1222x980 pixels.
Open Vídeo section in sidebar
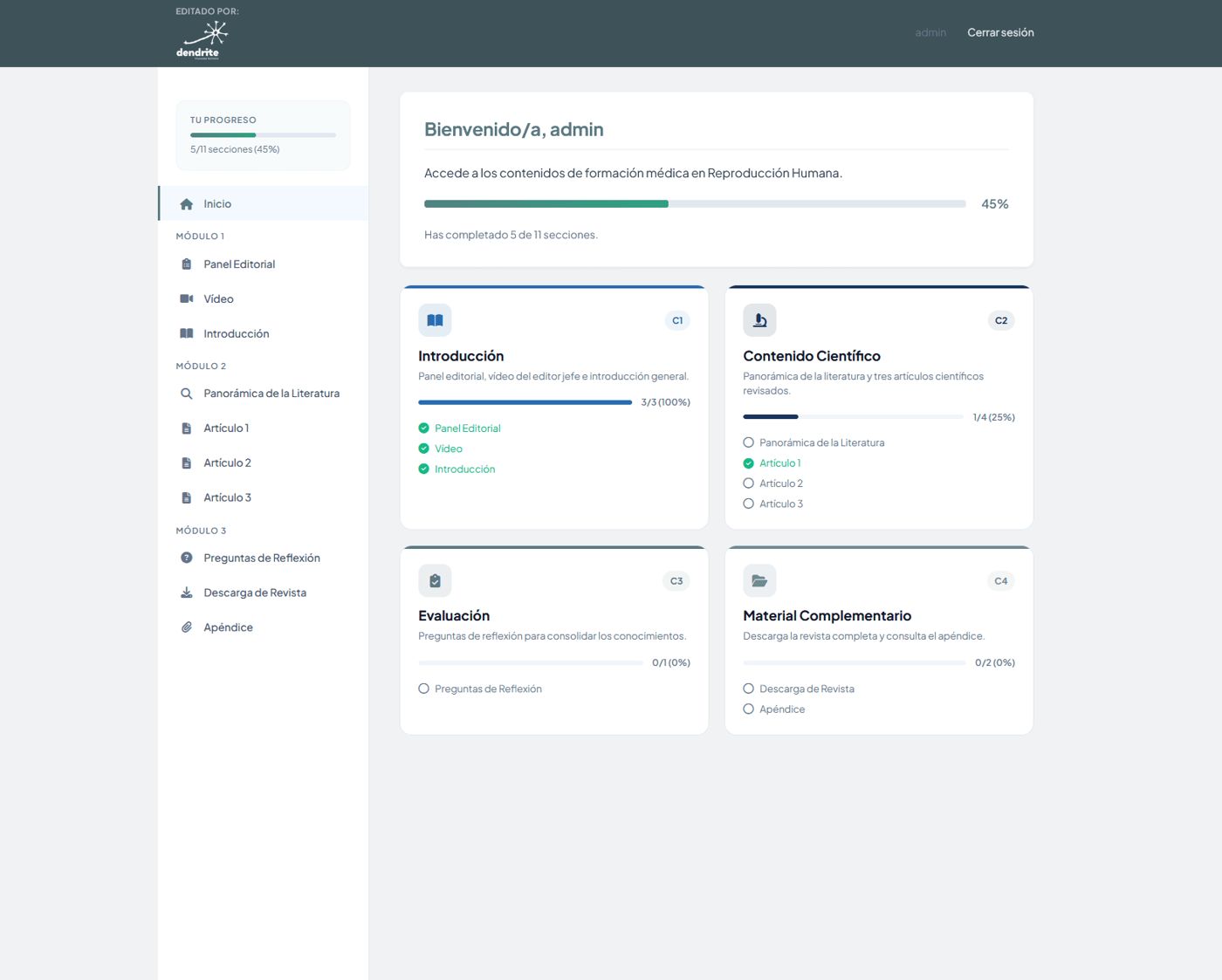pyautogui.click(x=264, y=298)
